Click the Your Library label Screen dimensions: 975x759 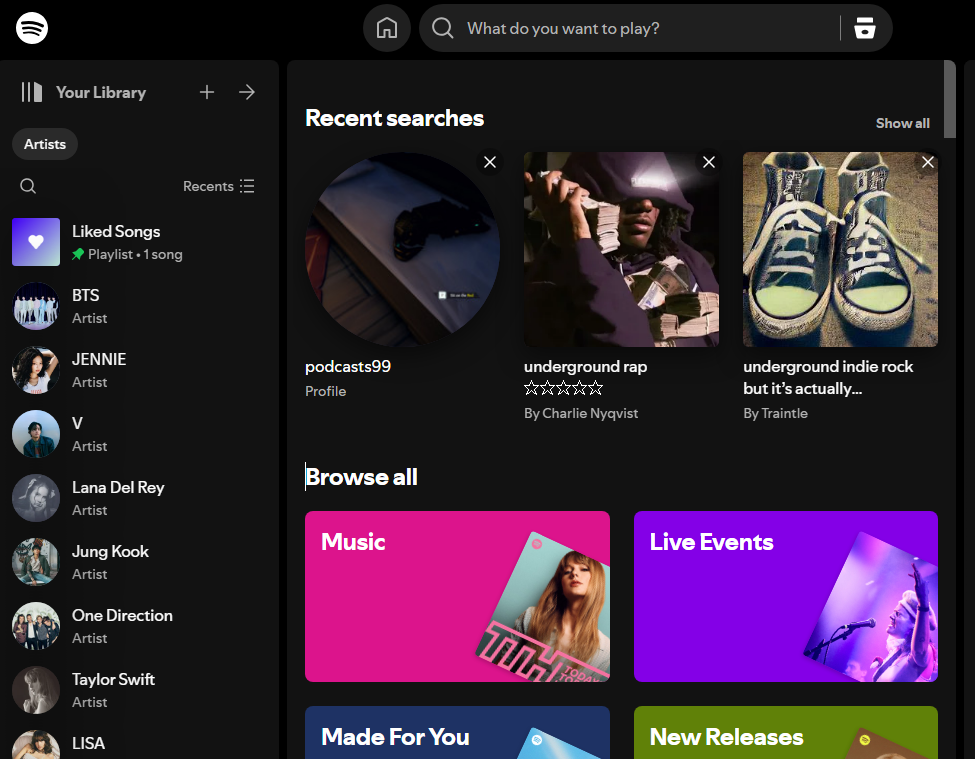point(101,92)
